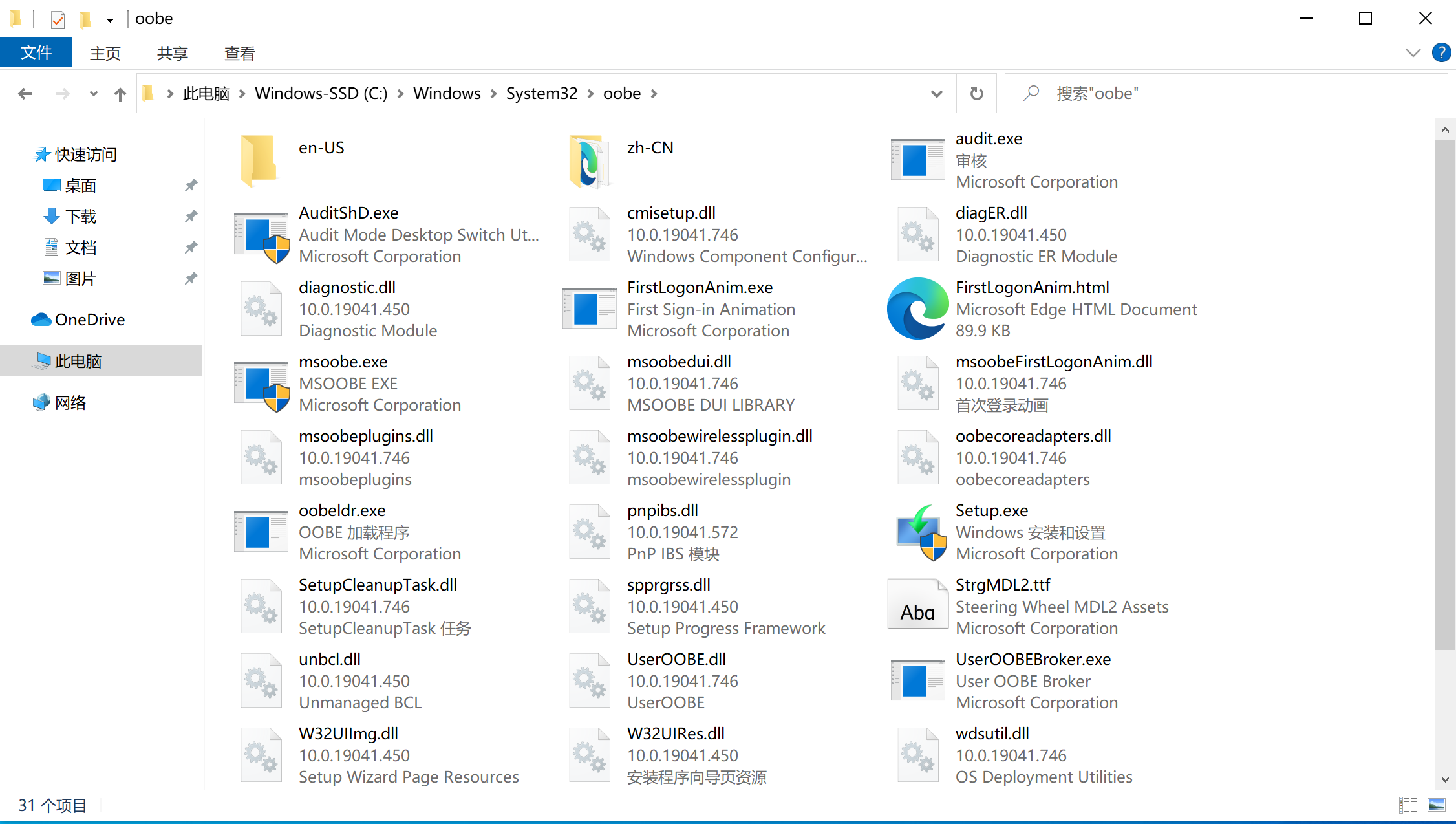Select the AuditShD.exe shield icon
1456x824 pixels.
click(261, 237)
